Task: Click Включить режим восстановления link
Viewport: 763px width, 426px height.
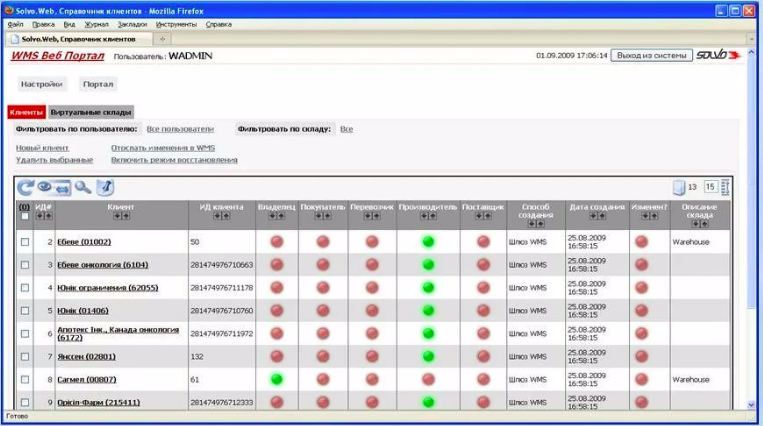Action: click(174, 160)
